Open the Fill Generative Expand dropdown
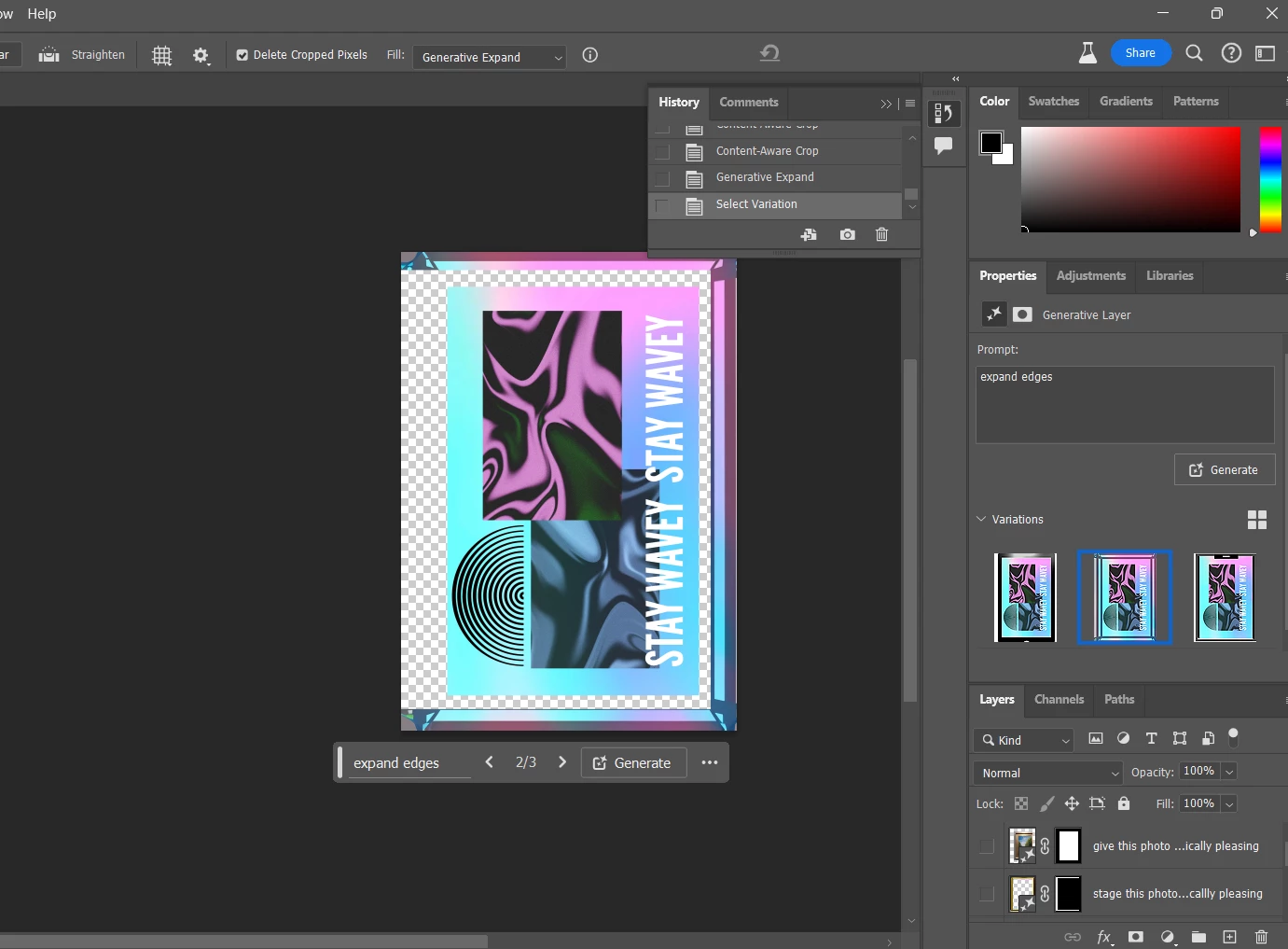Screen dimensions: 1288x949 pyautogui.click(x=490, y=58)
